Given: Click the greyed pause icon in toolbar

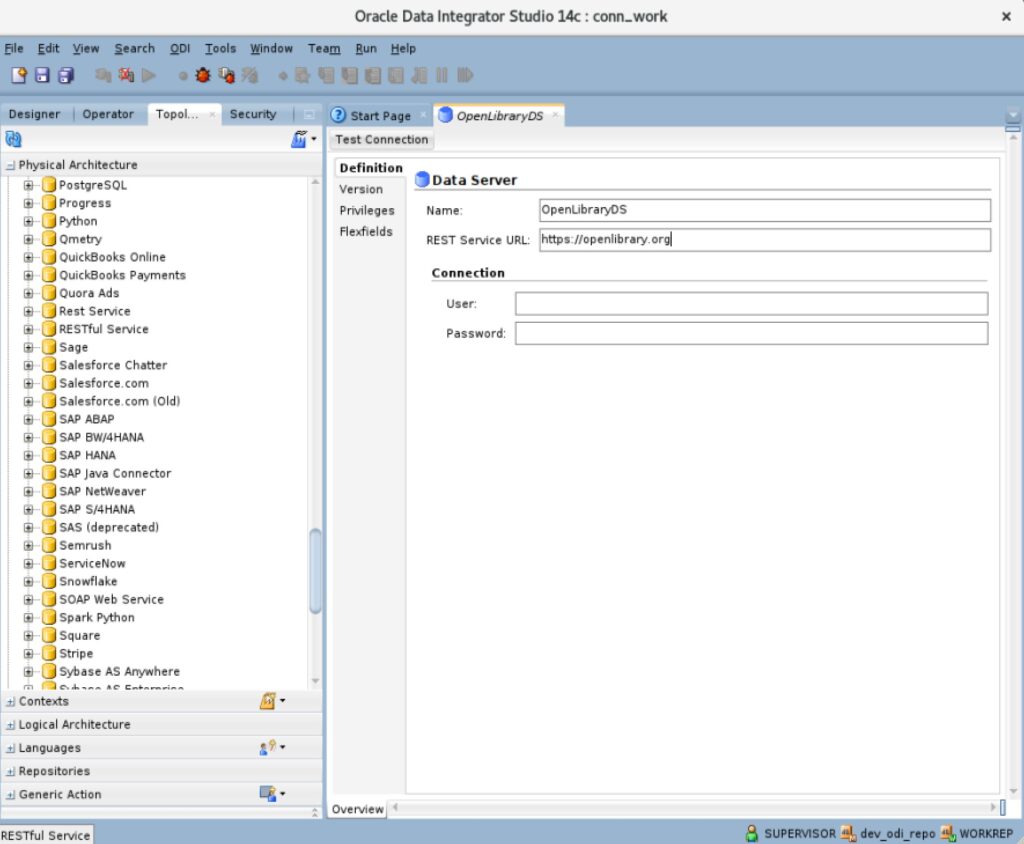Looking at the screenshot, I should (x=441, y=75).
